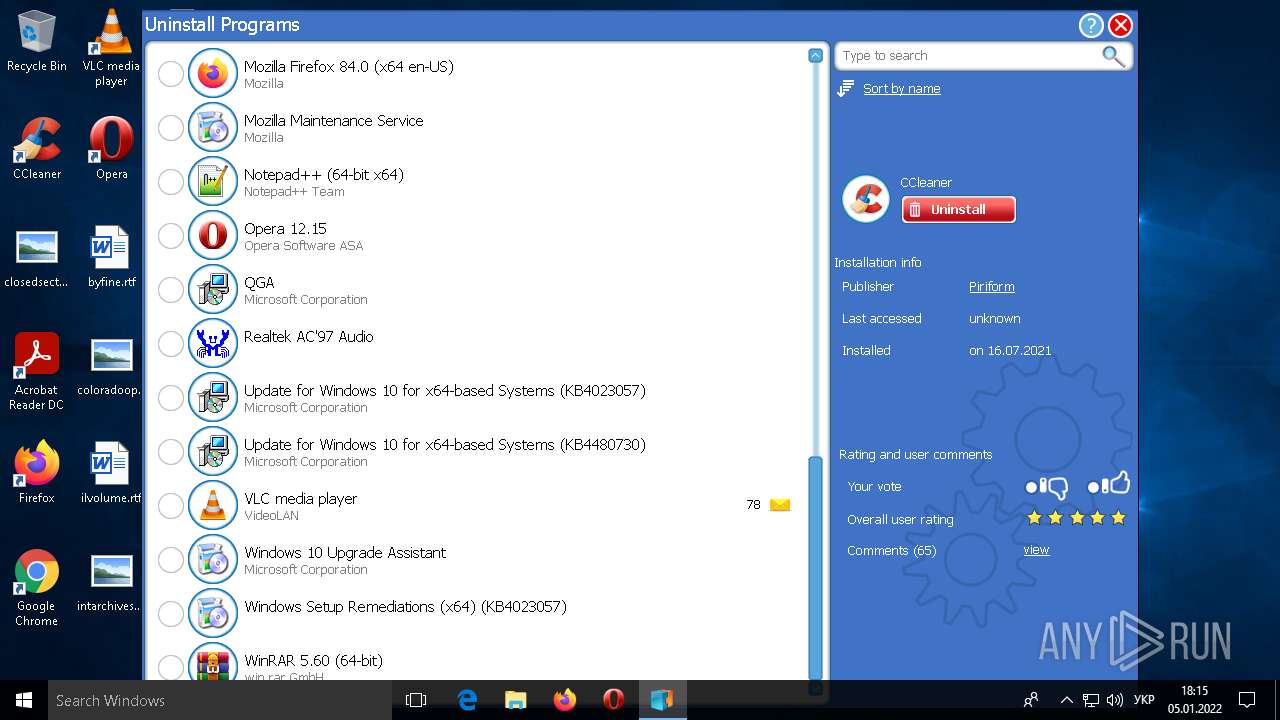
Task: Click Sort by name link
Action: [901, 89]
